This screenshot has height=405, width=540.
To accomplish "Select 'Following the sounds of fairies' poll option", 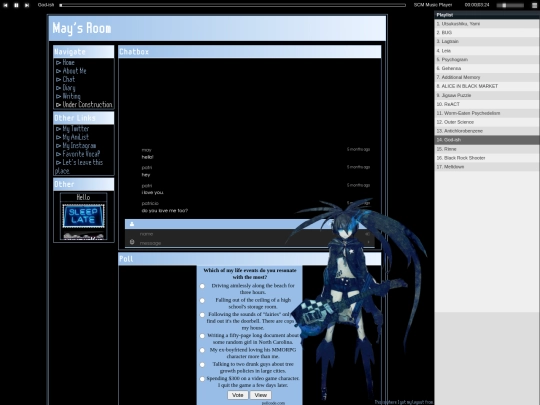I will click(x=202, y=315).
